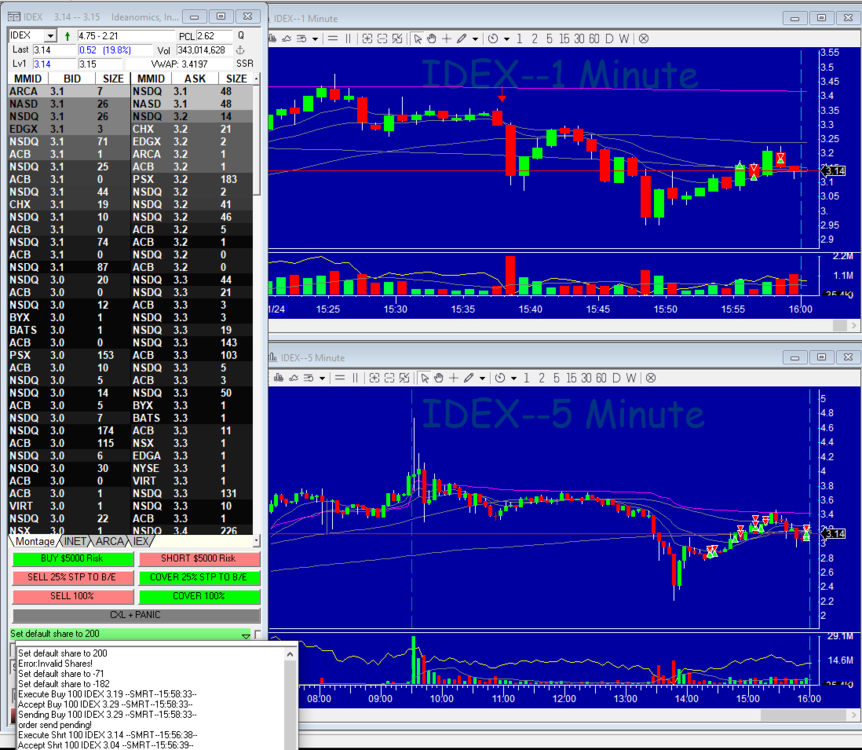Select the INET order tab
The width and height of the screenshot is (862, 750).
point(75,541)
